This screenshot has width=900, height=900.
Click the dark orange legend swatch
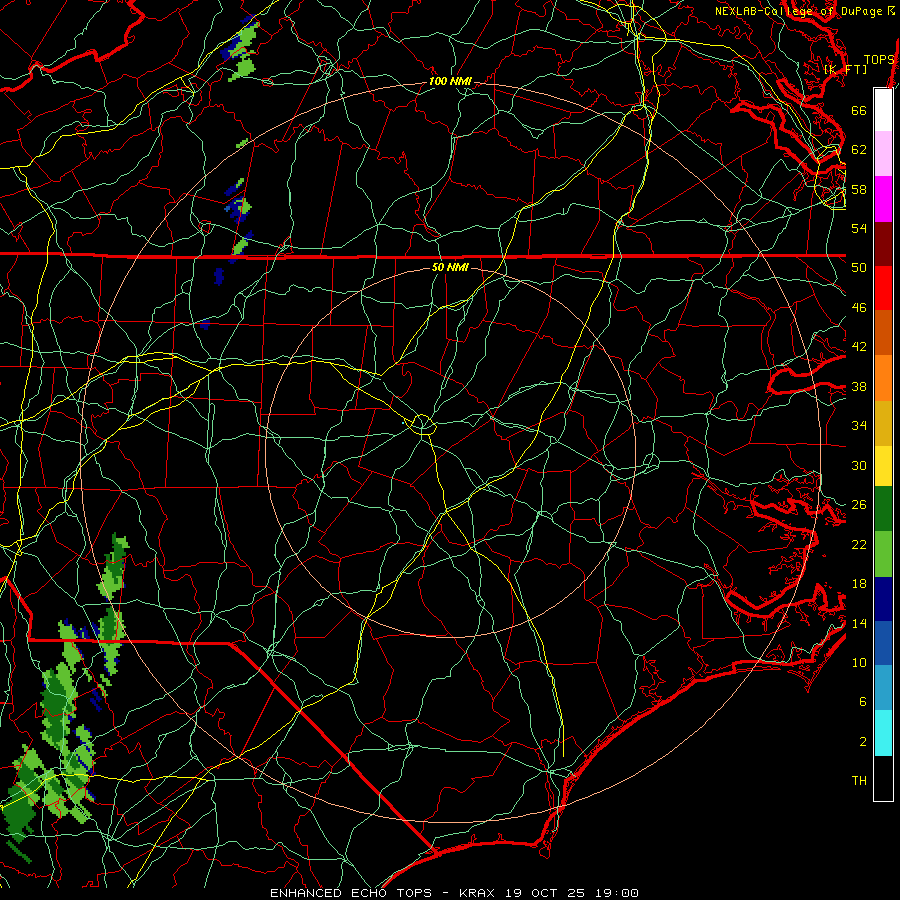pos(883,333)
